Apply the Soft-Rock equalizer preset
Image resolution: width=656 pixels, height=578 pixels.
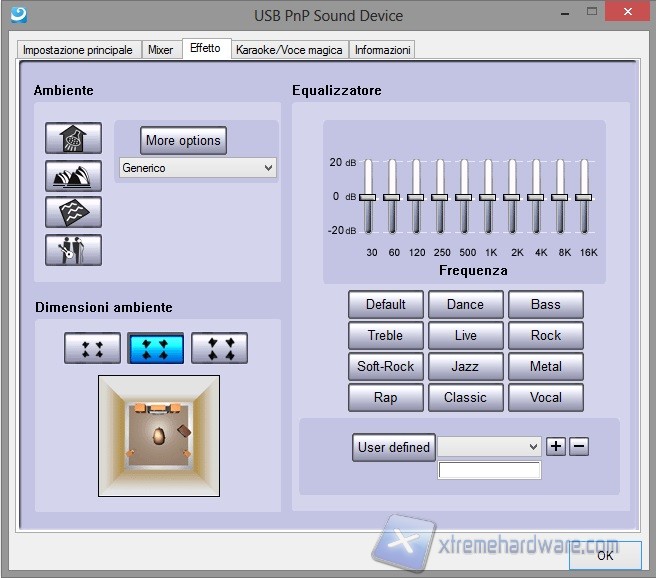385,366
